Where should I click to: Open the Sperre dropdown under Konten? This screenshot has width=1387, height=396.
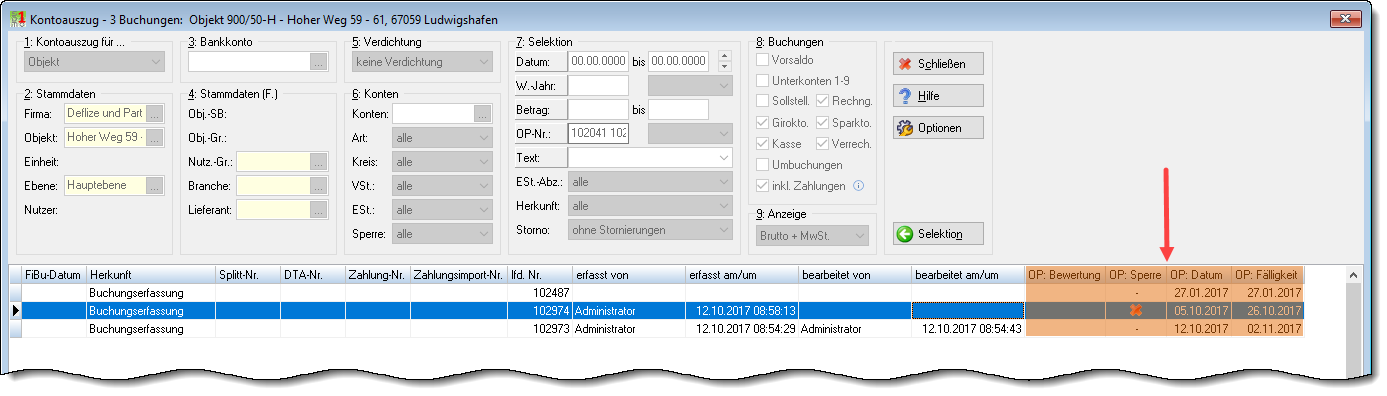pyautogui.click(x=442, y=234)
